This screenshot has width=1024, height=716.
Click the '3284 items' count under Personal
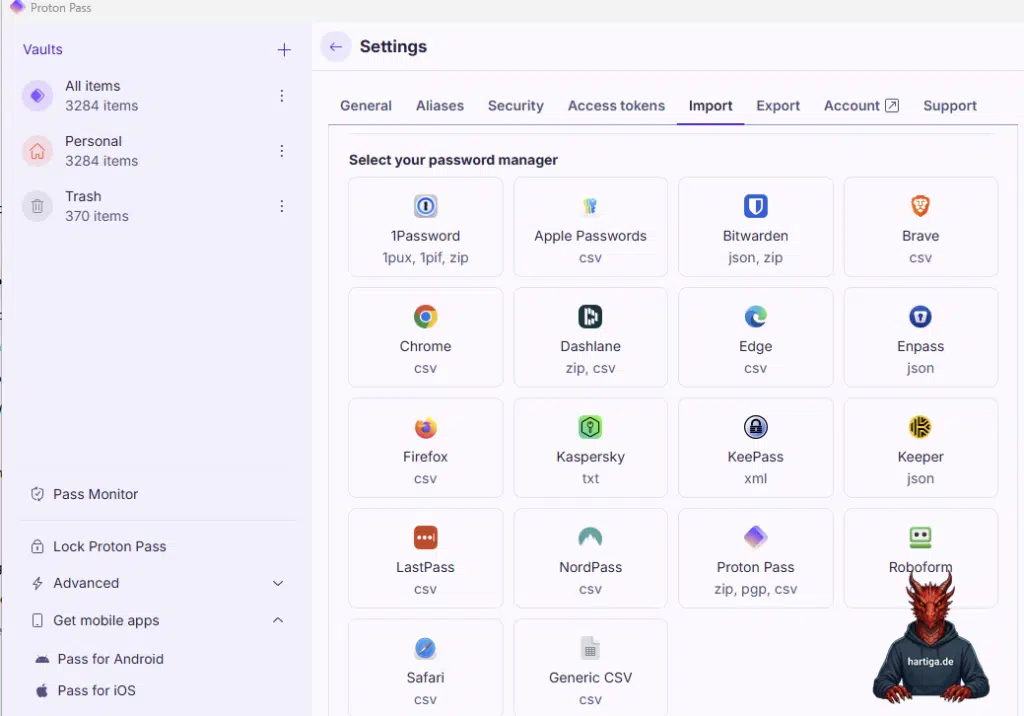(101, 161)
